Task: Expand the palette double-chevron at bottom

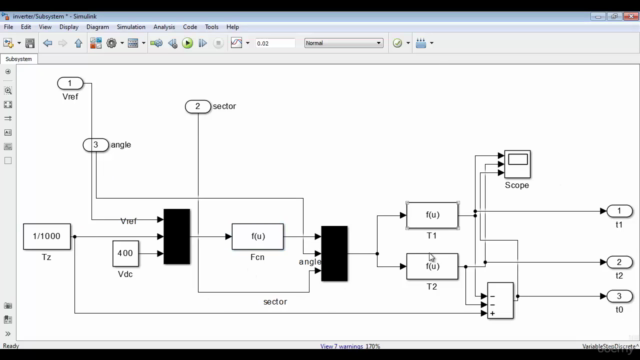Action: 8,334
